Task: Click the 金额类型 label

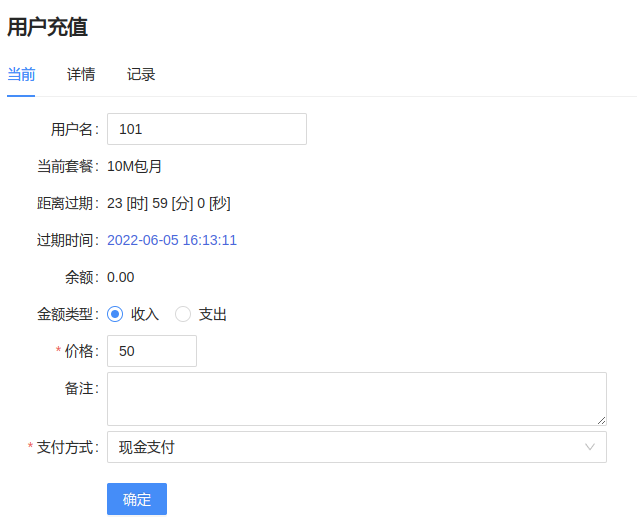Action: point(68,314)
